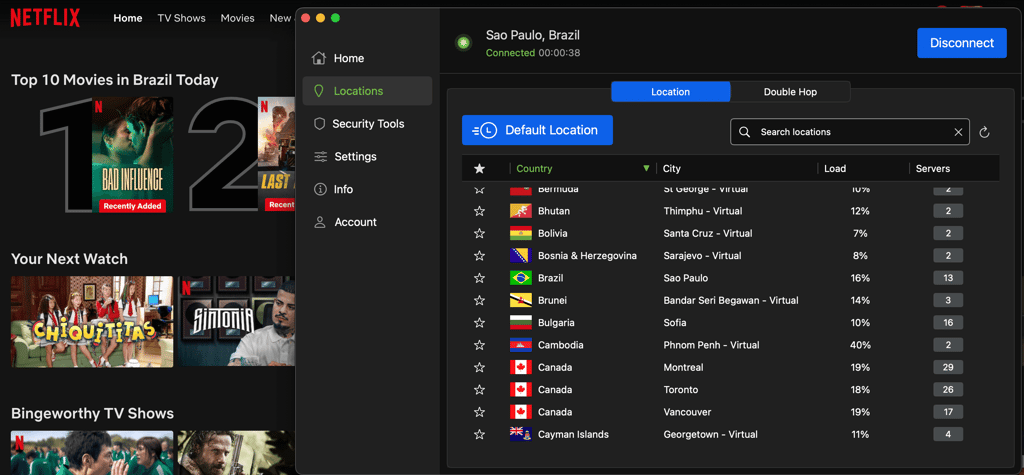Click Recently Added badge on Bad Influence

[x=133, y=206]
